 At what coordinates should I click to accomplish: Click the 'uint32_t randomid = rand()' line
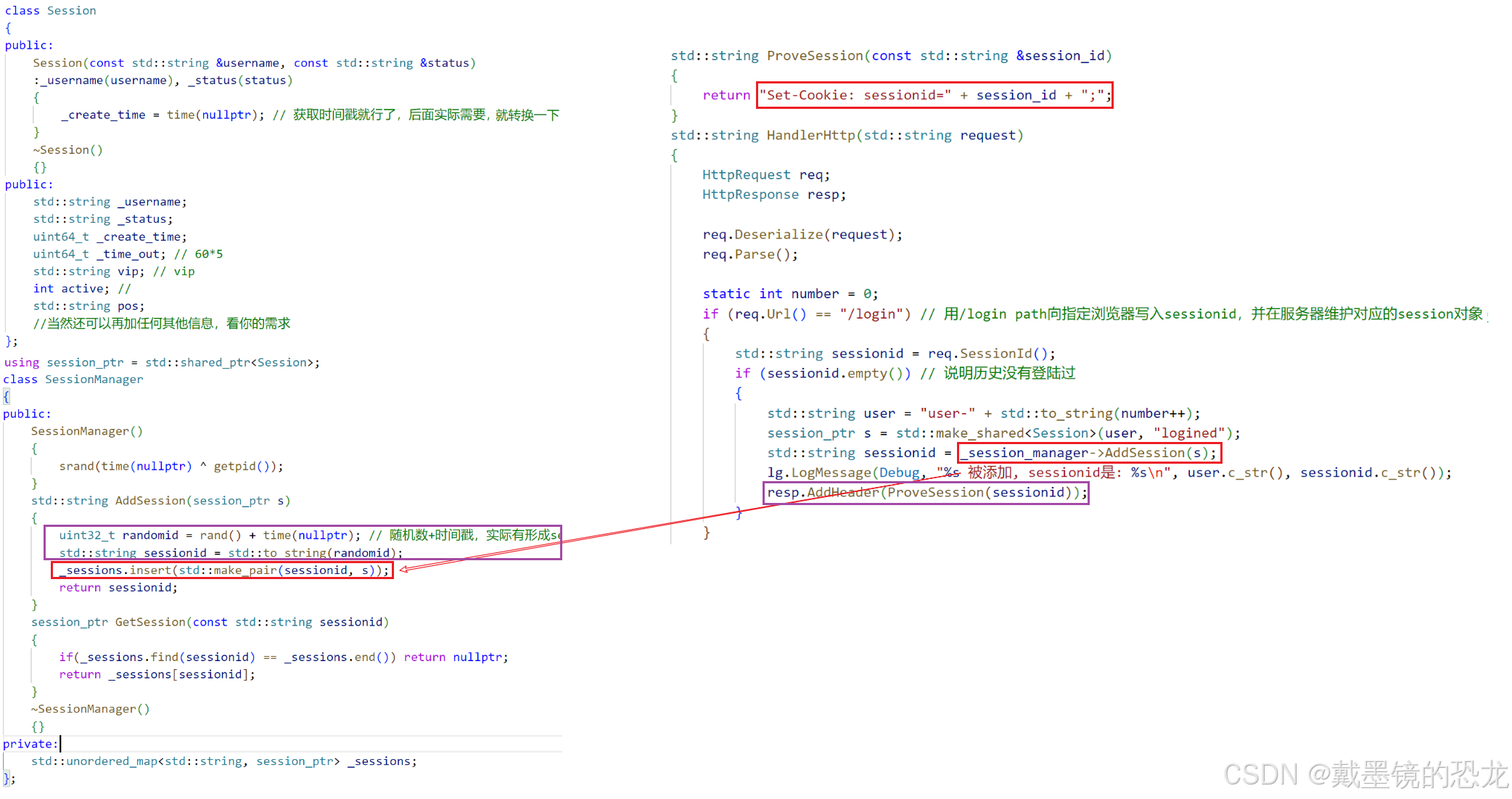(310, 535)
